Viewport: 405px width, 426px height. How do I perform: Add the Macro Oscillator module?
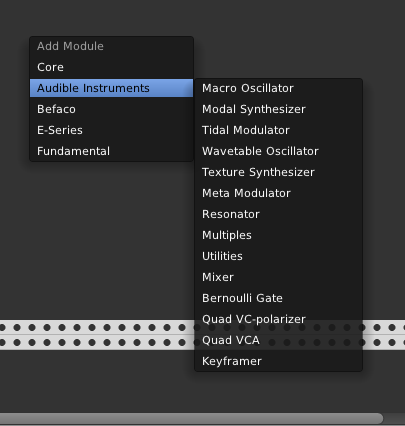[x=278, y=88]
